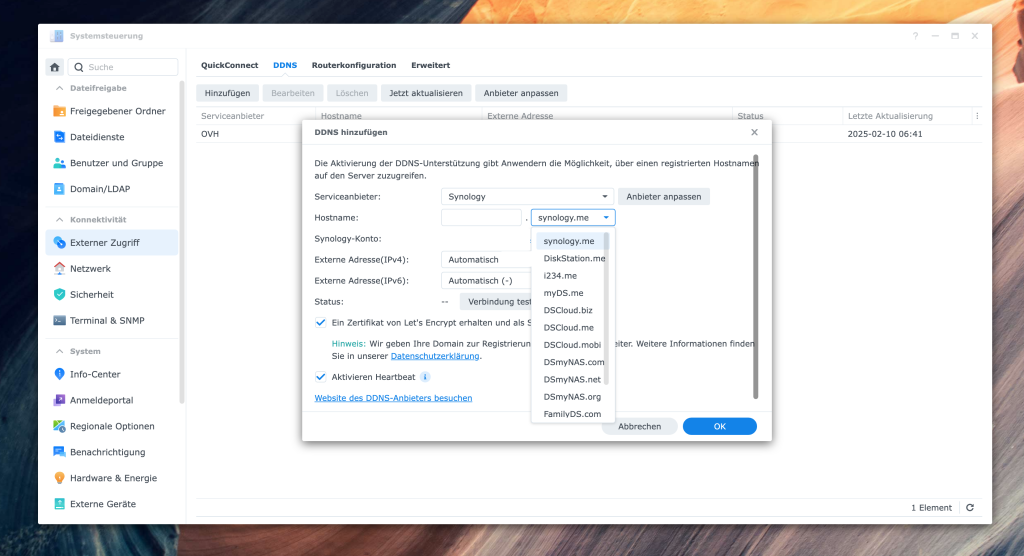This screenshot has height=556, width=1024.
Task: Click the Abbrechen button
Action: [x=639, y=426]
